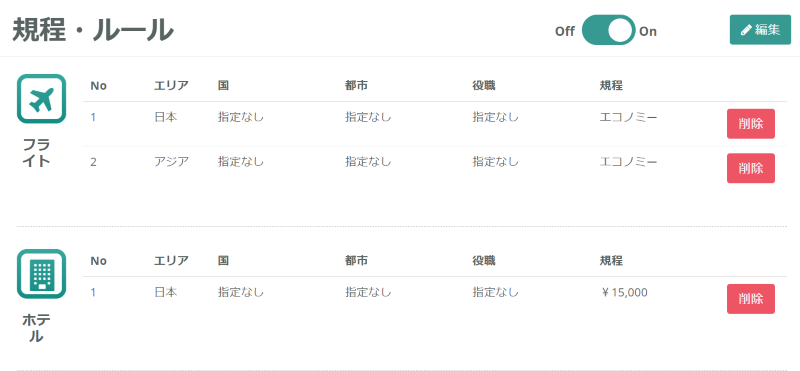Click the On label beside the switch
Viewport: 800px width, 371px height.
(x=648, y=31)
